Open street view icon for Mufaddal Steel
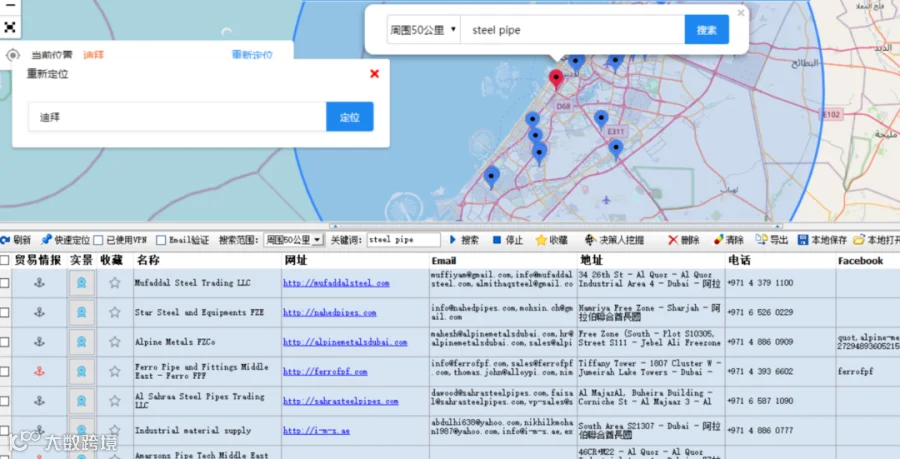This screenshot has height=459, width=900. [82, 282]
